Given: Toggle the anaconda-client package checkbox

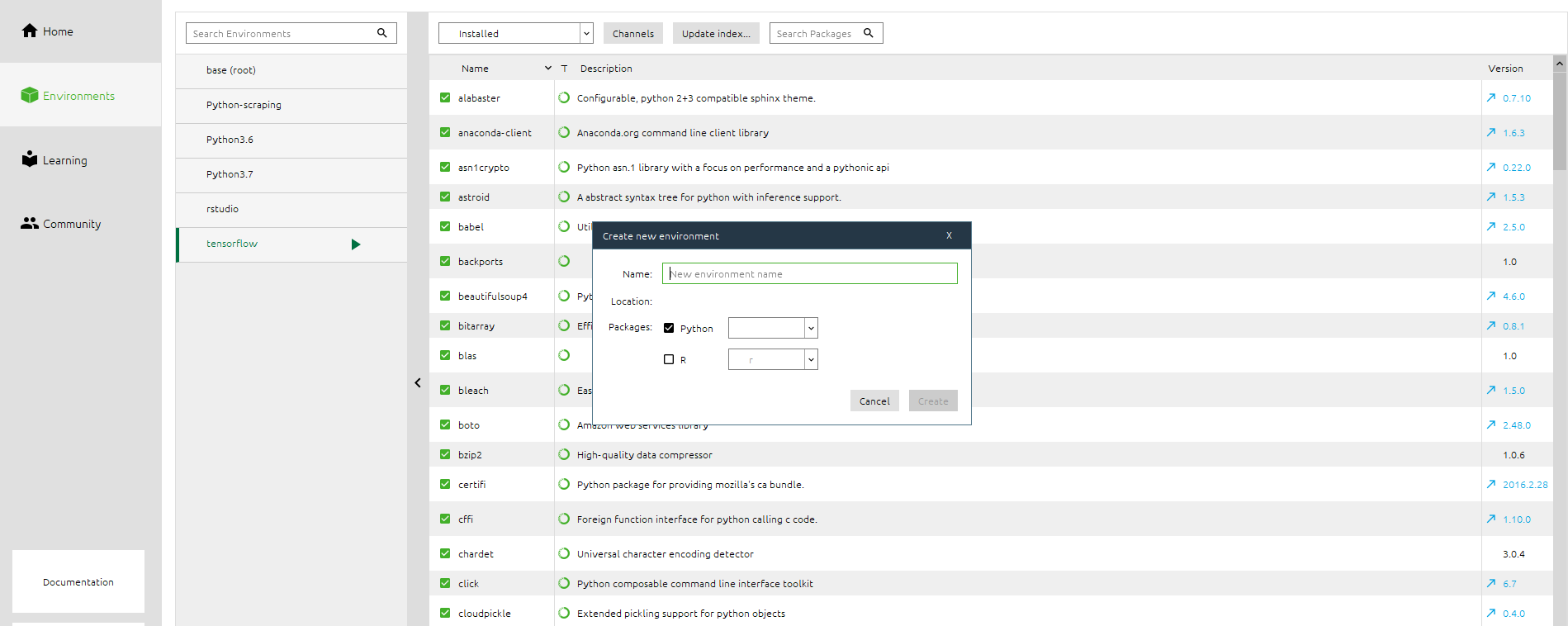Looking at the screenshot, I should click(445, 132).
